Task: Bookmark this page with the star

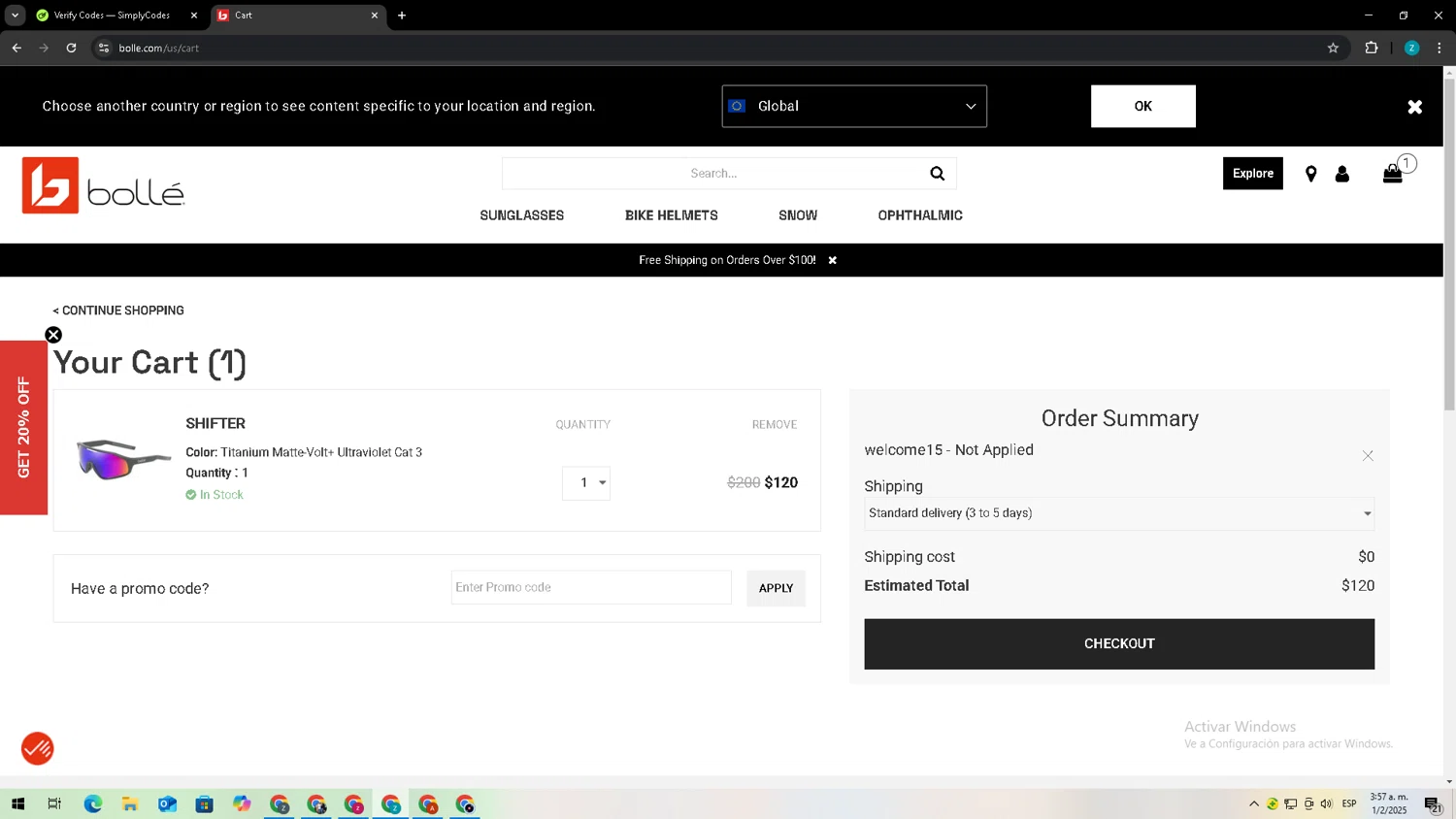Action: 1333,48
